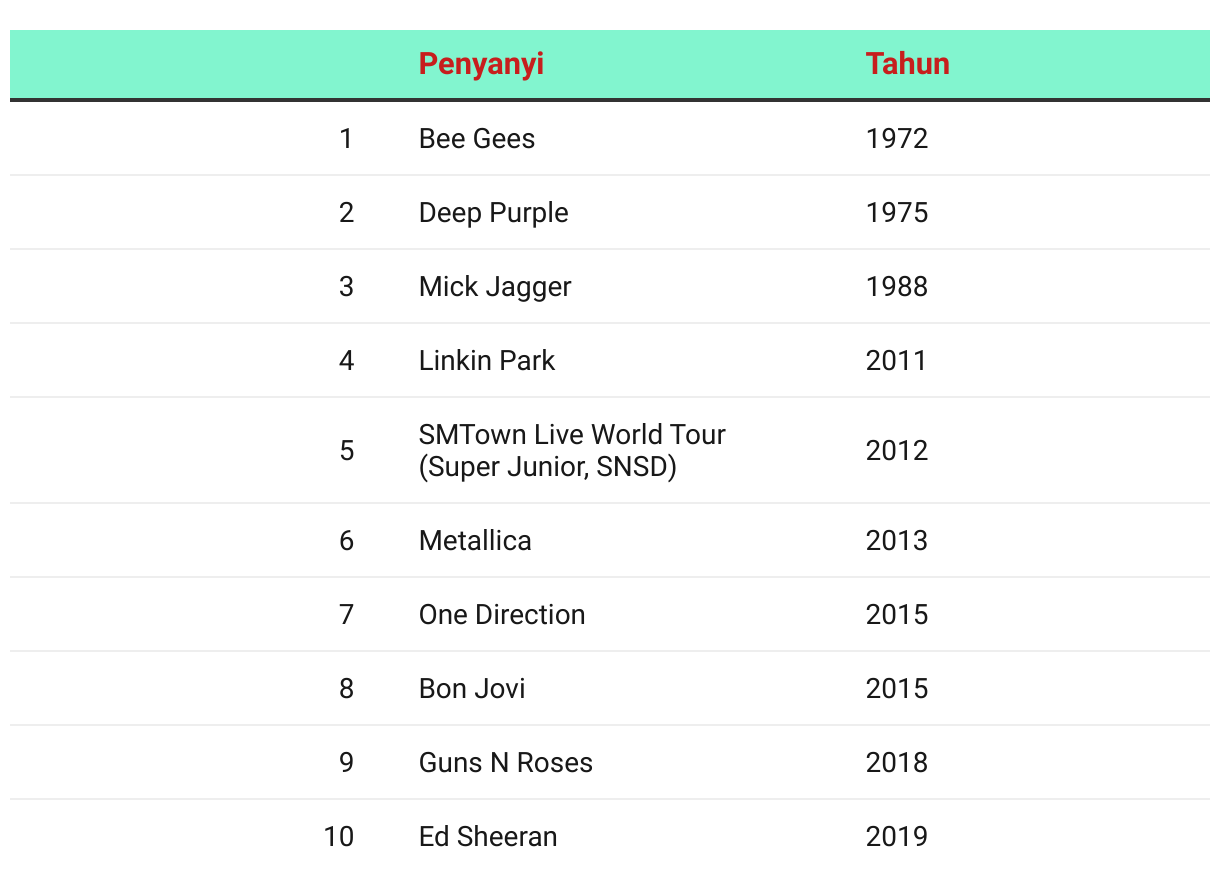The height and width of the screenshot is (882, 1220).
Task: Click the year 1972 cell
Action: pos(897,138)
